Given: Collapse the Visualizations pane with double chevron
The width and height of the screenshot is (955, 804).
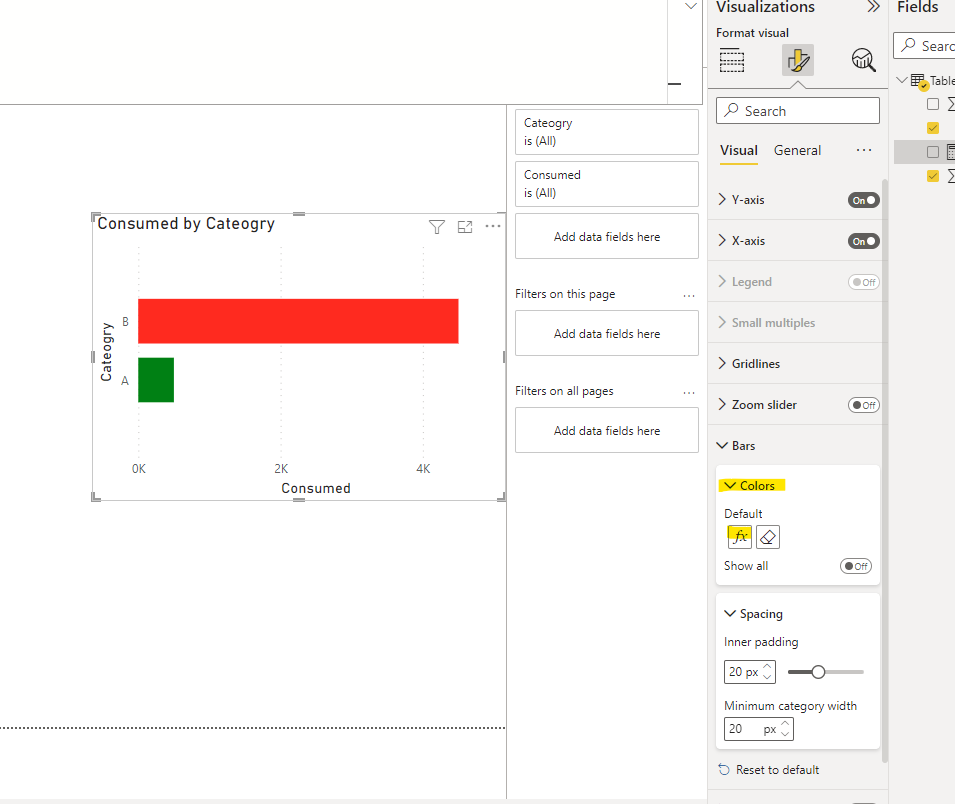Looking at the screenshot, I should 873,7.
